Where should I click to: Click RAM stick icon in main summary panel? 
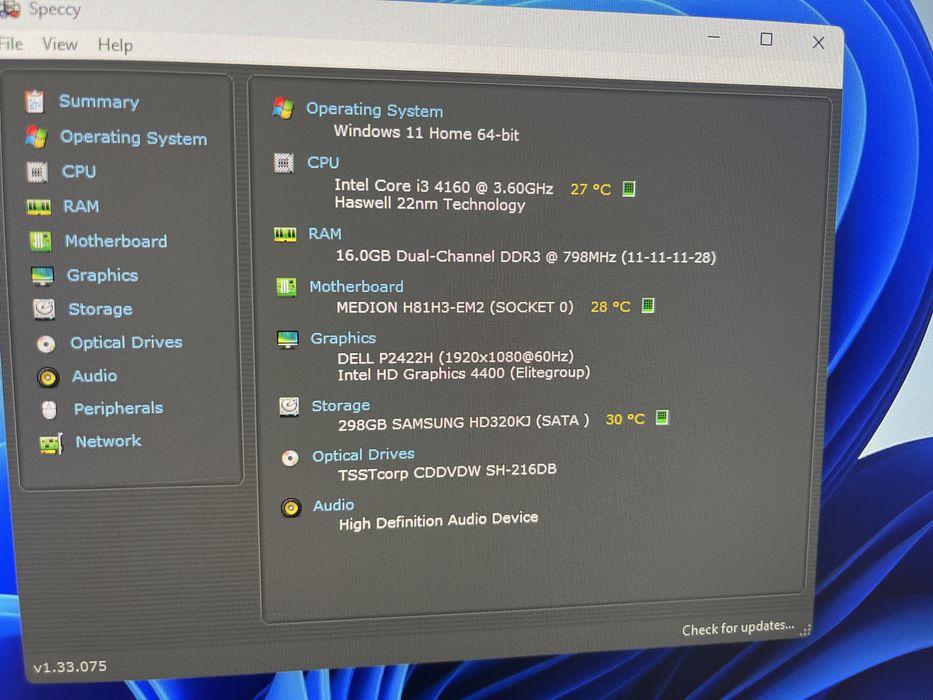[285, 235]
